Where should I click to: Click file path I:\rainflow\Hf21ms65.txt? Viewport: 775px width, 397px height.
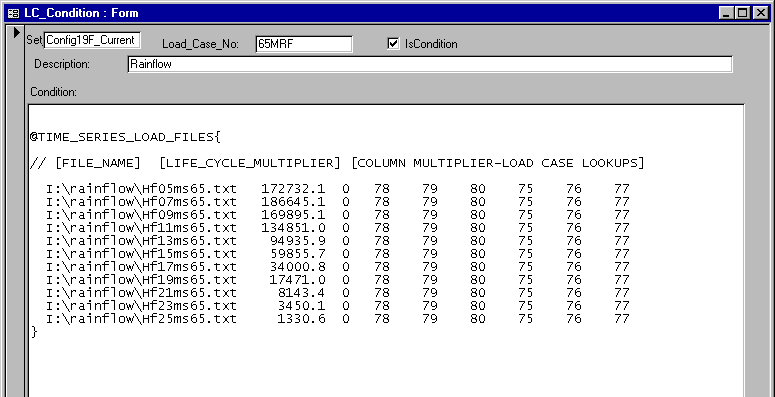141,293
